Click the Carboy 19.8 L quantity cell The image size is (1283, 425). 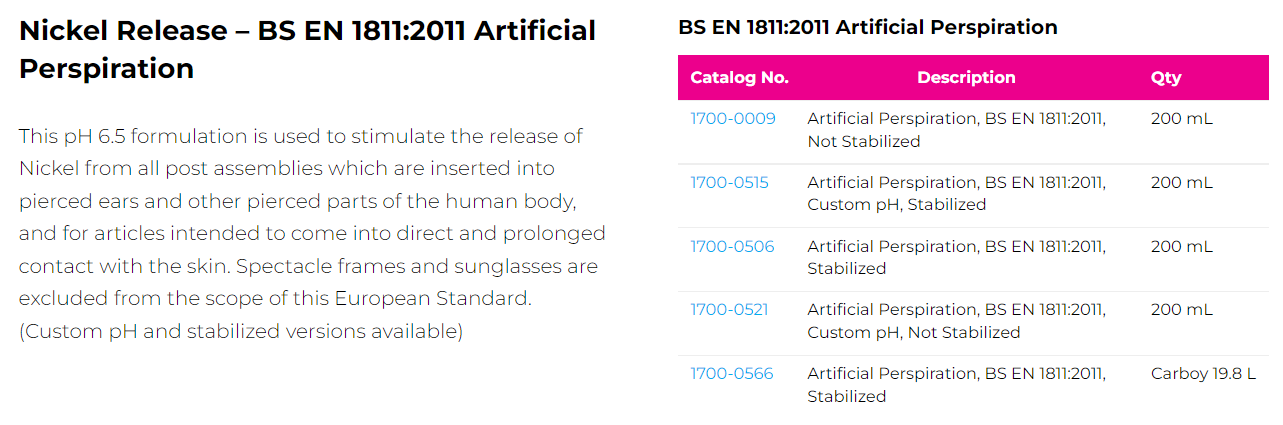click(1203, 374)
